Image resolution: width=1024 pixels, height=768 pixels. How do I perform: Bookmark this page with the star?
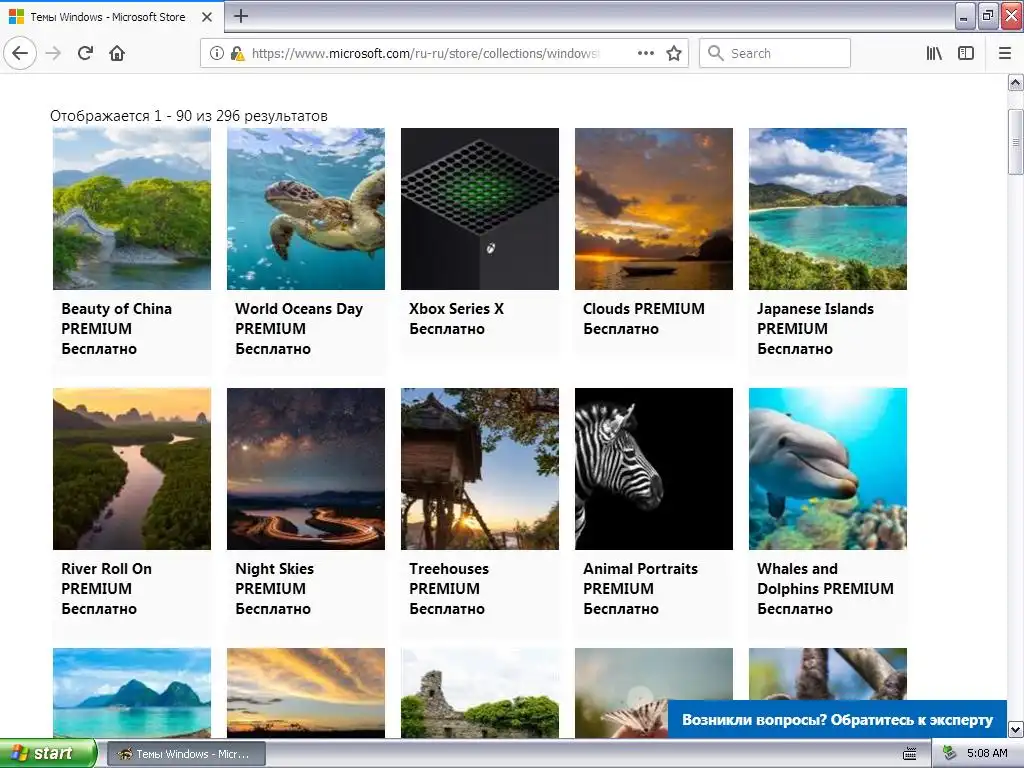click(674, 53)
